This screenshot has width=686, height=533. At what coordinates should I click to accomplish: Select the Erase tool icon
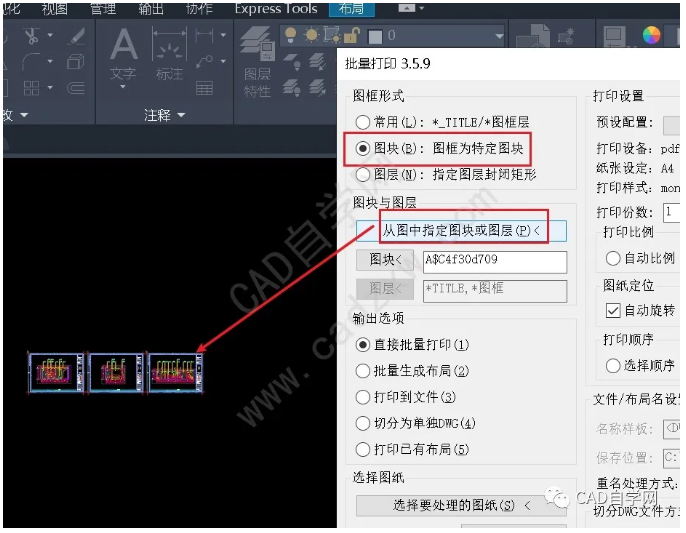point(76,36)
